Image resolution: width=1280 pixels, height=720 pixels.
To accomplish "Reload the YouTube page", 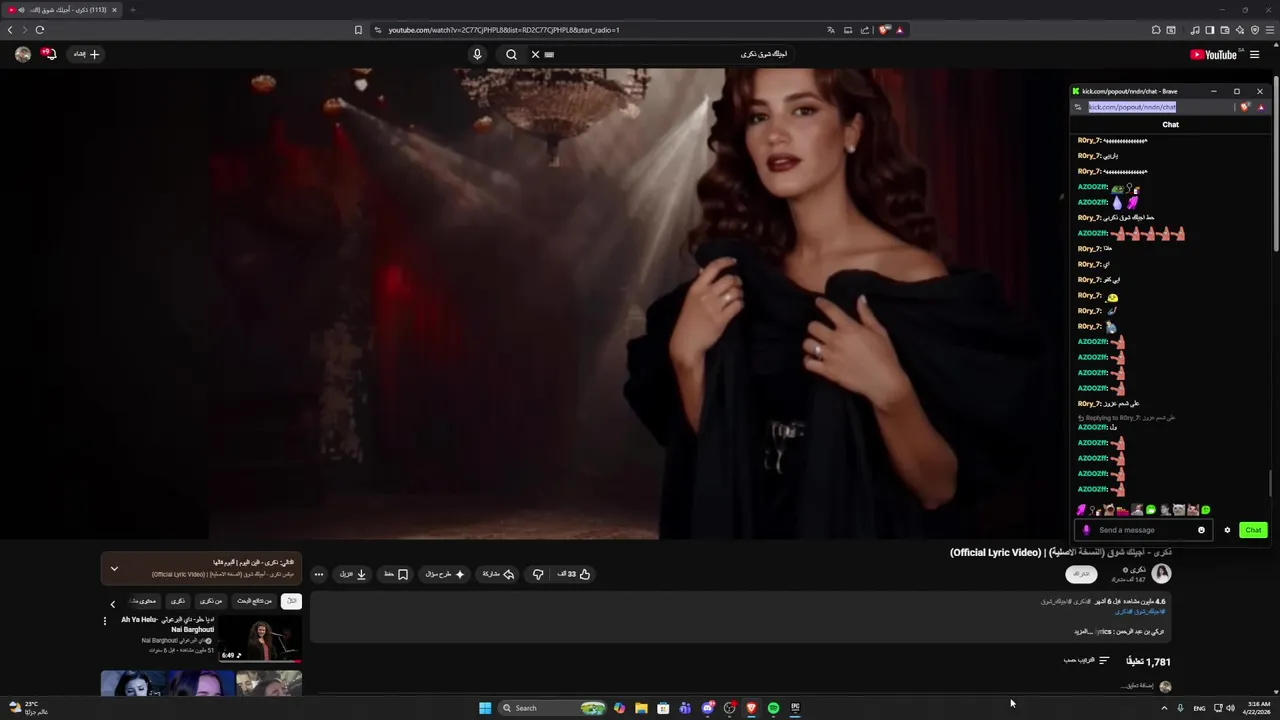I will 40,30.
